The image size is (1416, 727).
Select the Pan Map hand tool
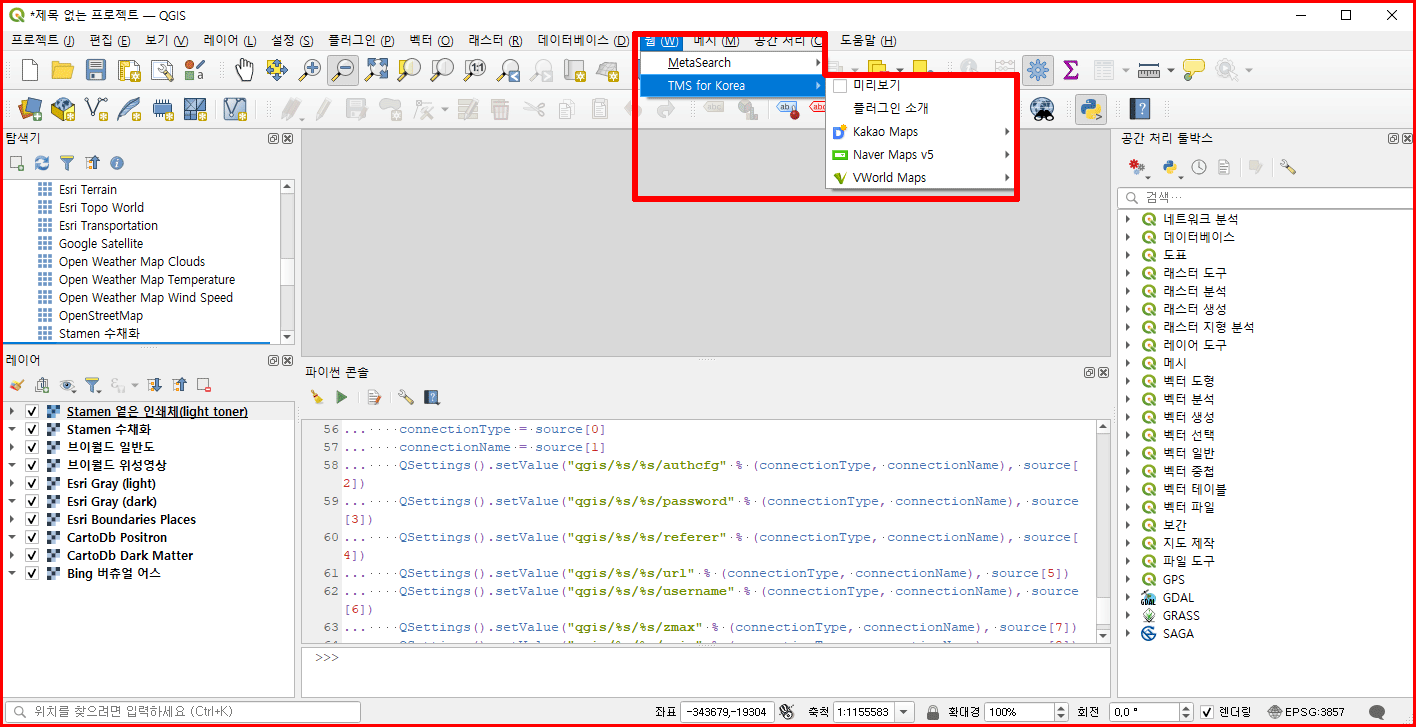pyautogui.click(x=244, y=70)
